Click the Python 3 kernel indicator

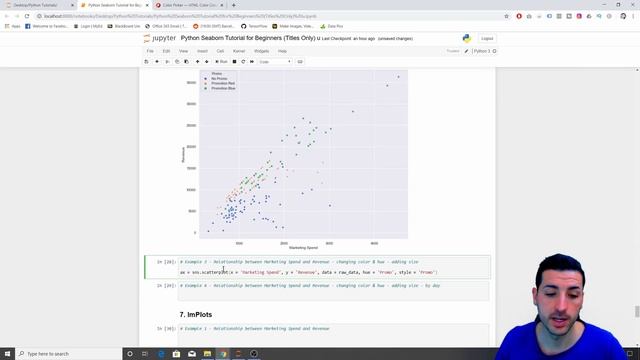pos(484,51)
